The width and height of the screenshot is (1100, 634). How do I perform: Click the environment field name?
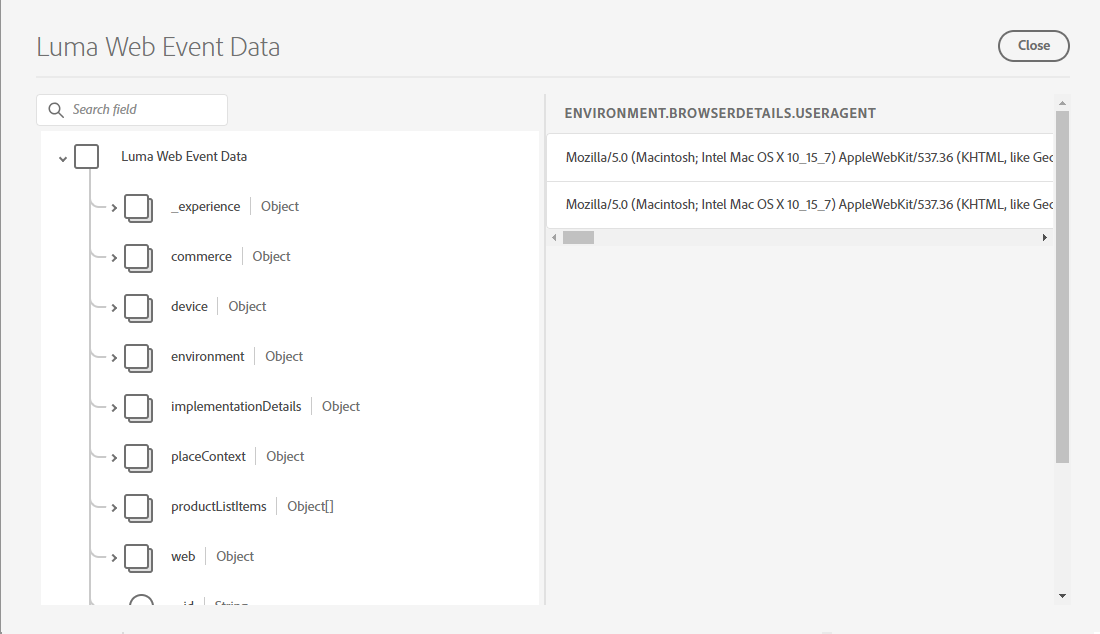[x=208, y=356]
